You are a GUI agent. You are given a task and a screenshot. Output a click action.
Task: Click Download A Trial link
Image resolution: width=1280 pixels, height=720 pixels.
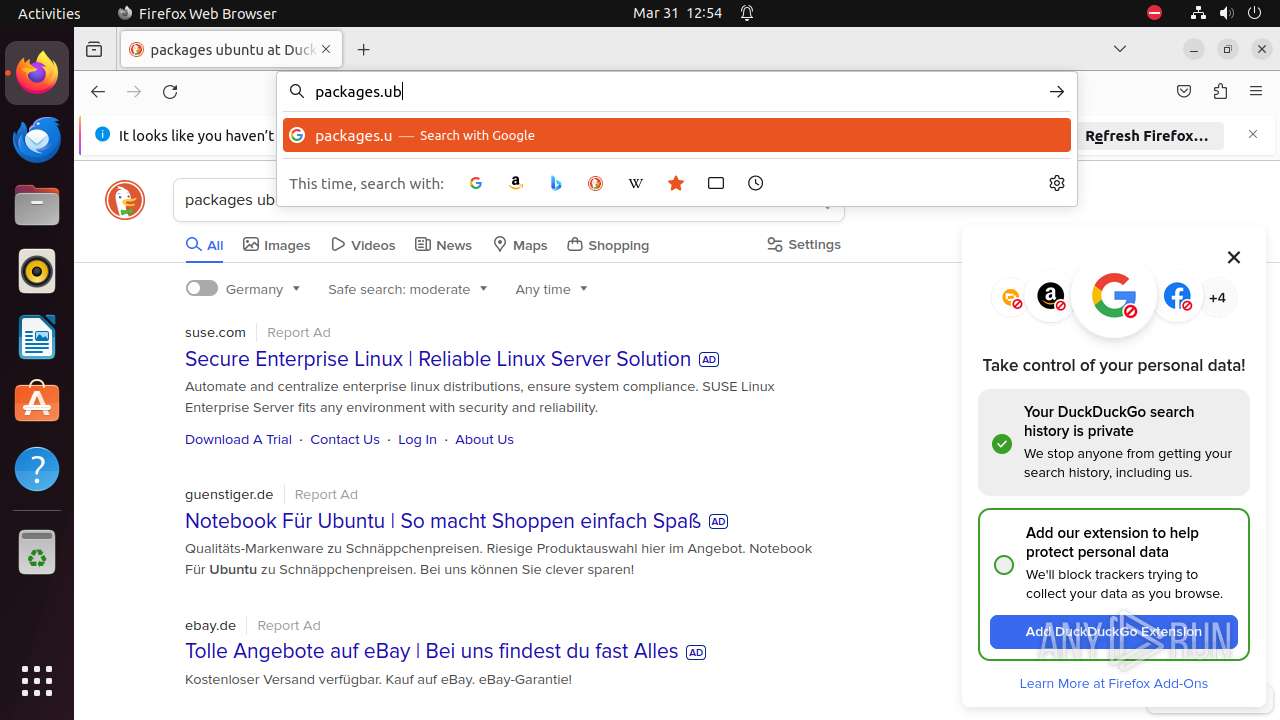[238, 439]
